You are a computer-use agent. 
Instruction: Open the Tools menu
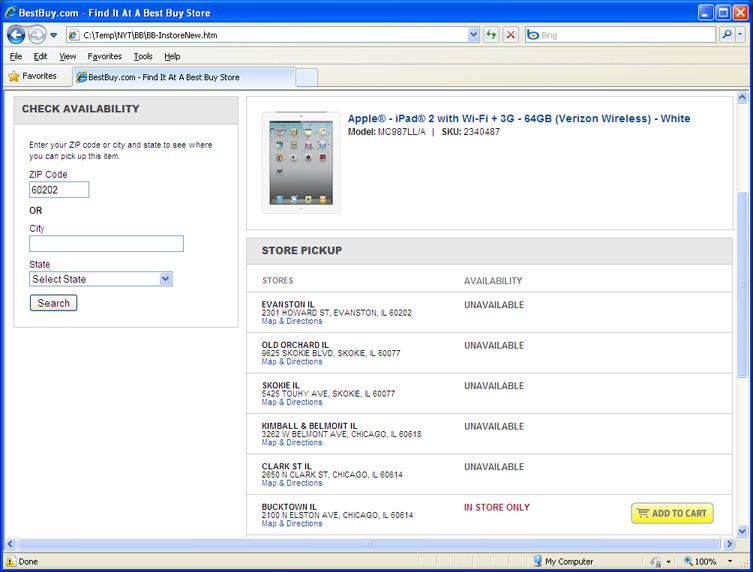(x=143, y=56)
